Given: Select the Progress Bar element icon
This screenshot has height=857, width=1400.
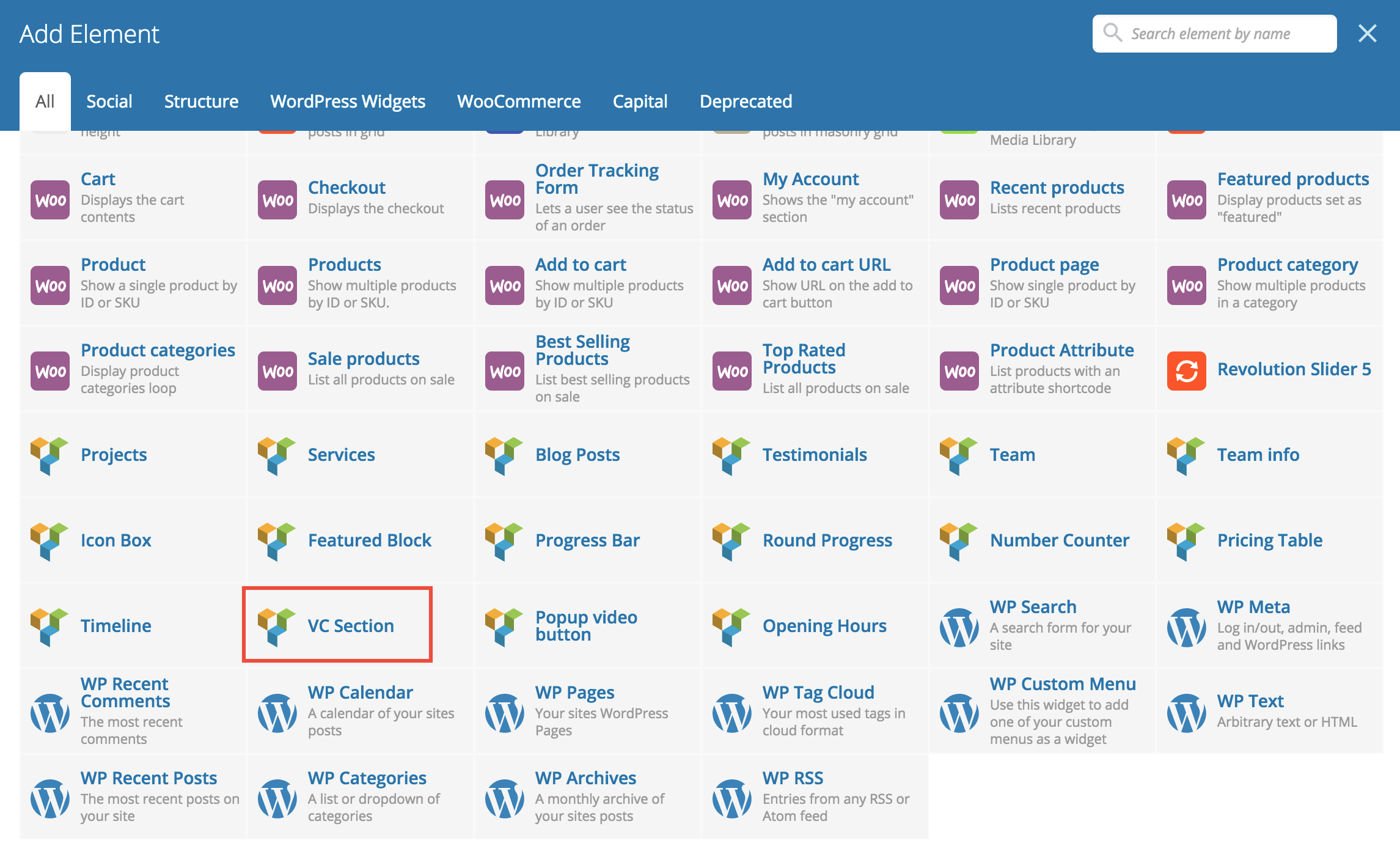Looking at the screenshot, I should [505, 540].
